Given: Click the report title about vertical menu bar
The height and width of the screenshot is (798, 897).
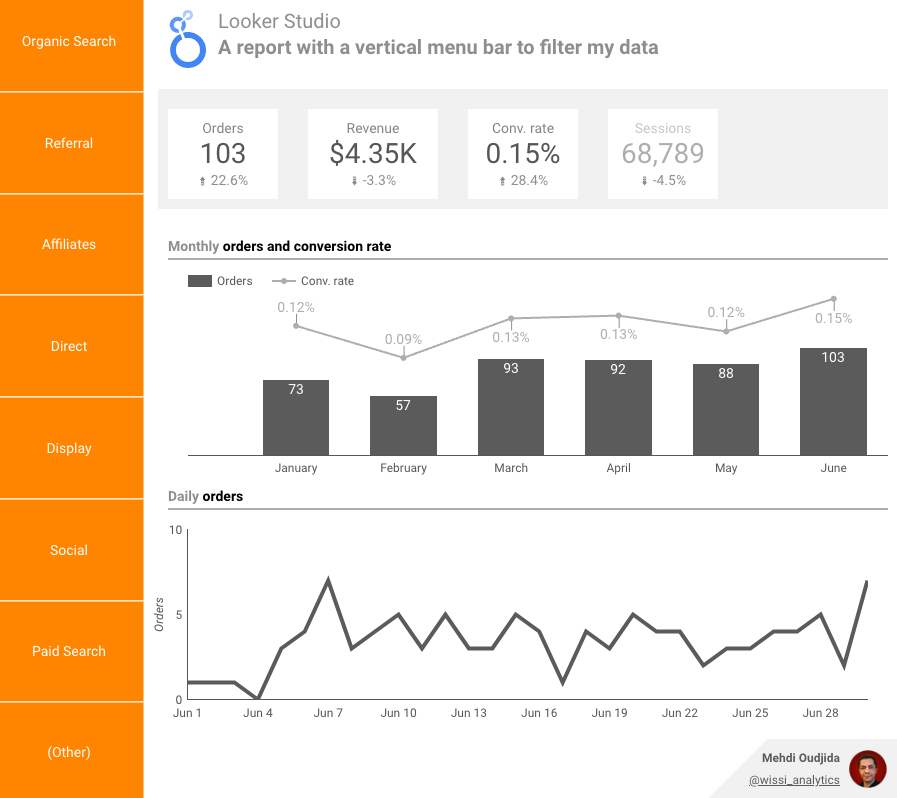Looking at the screenshot, I should 438,47.
